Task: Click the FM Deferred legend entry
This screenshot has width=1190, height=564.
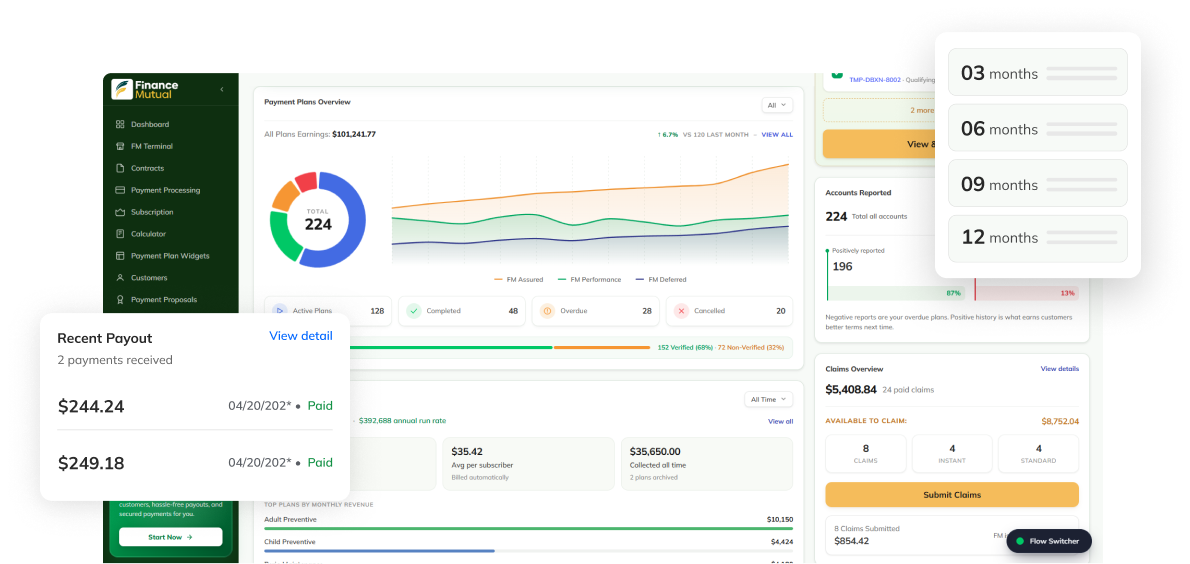Action: coord(661,279)
